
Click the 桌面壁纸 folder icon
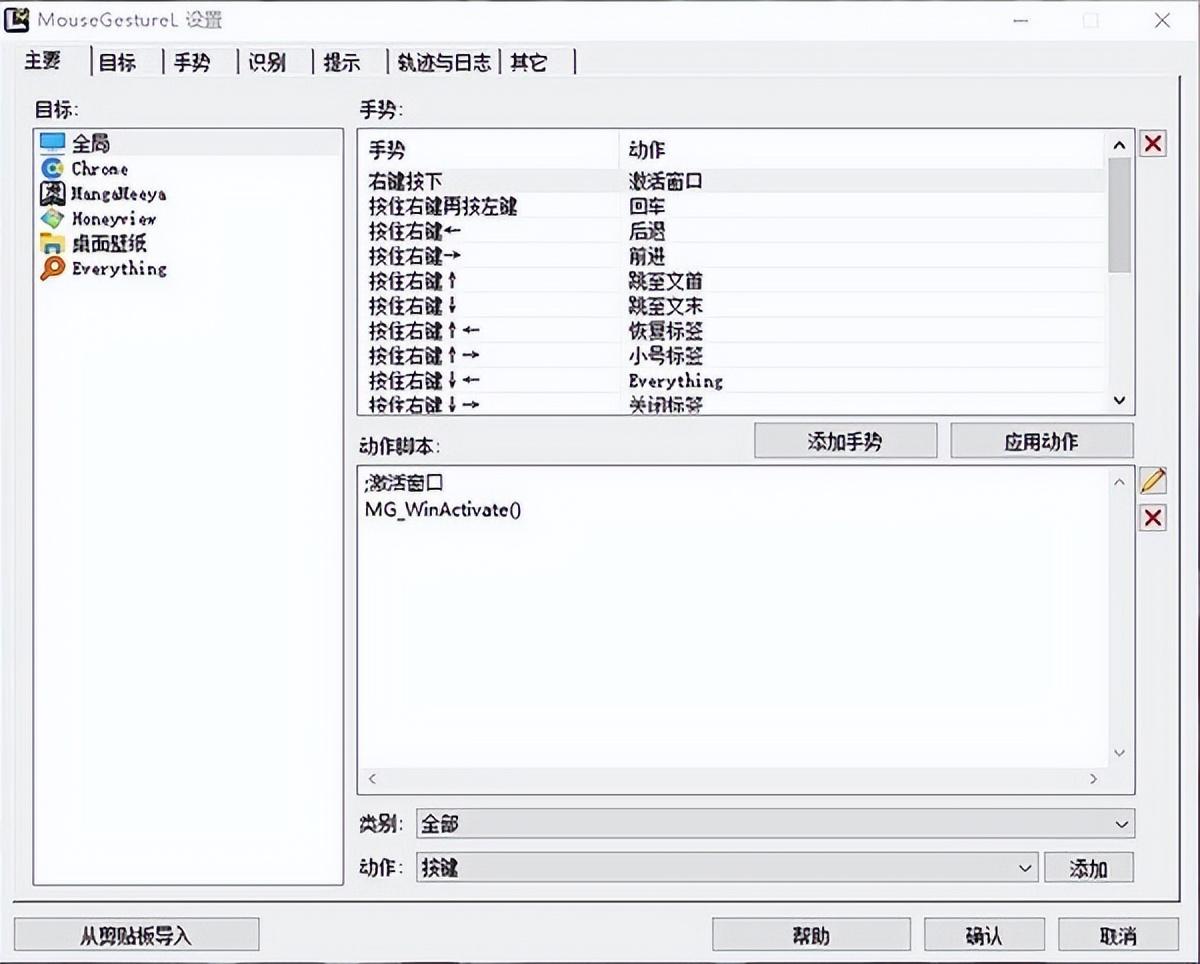[52, 243]
